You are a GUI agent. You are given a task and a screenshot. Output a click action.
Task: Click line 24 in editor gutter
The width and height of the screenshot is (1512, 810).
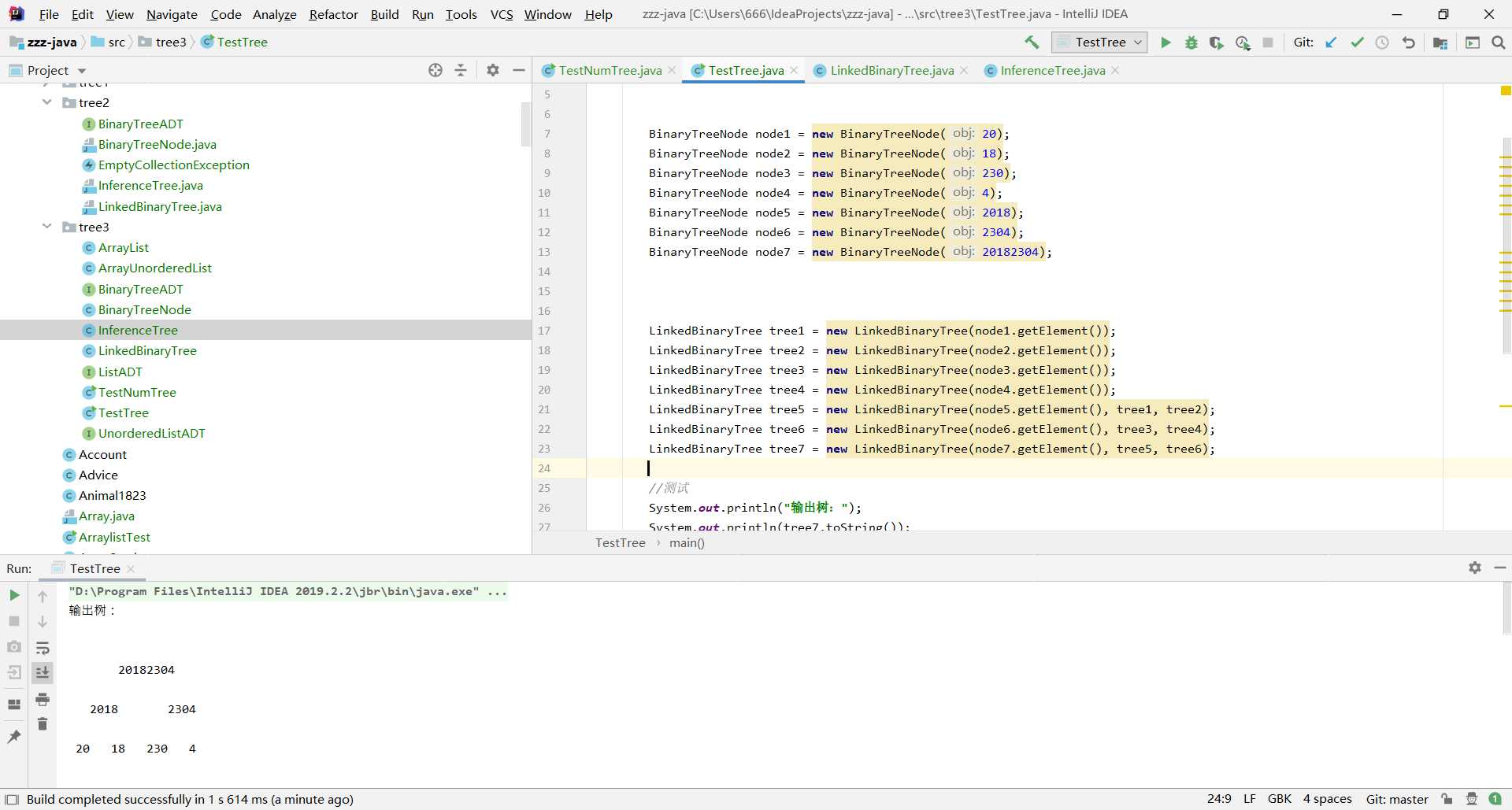pos(544,468)
